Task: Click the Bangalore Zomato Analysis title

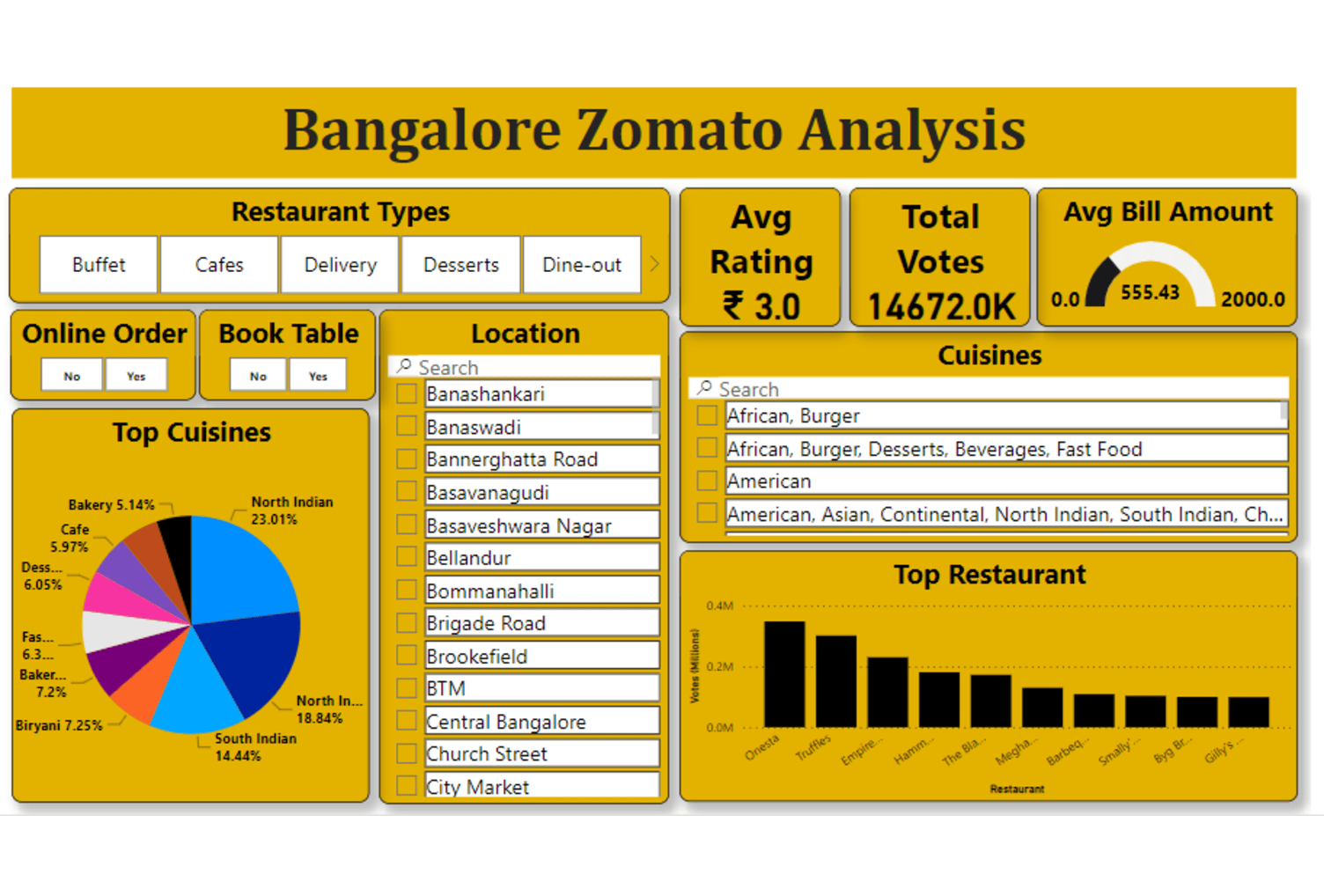Action: [x=654, y=130]
